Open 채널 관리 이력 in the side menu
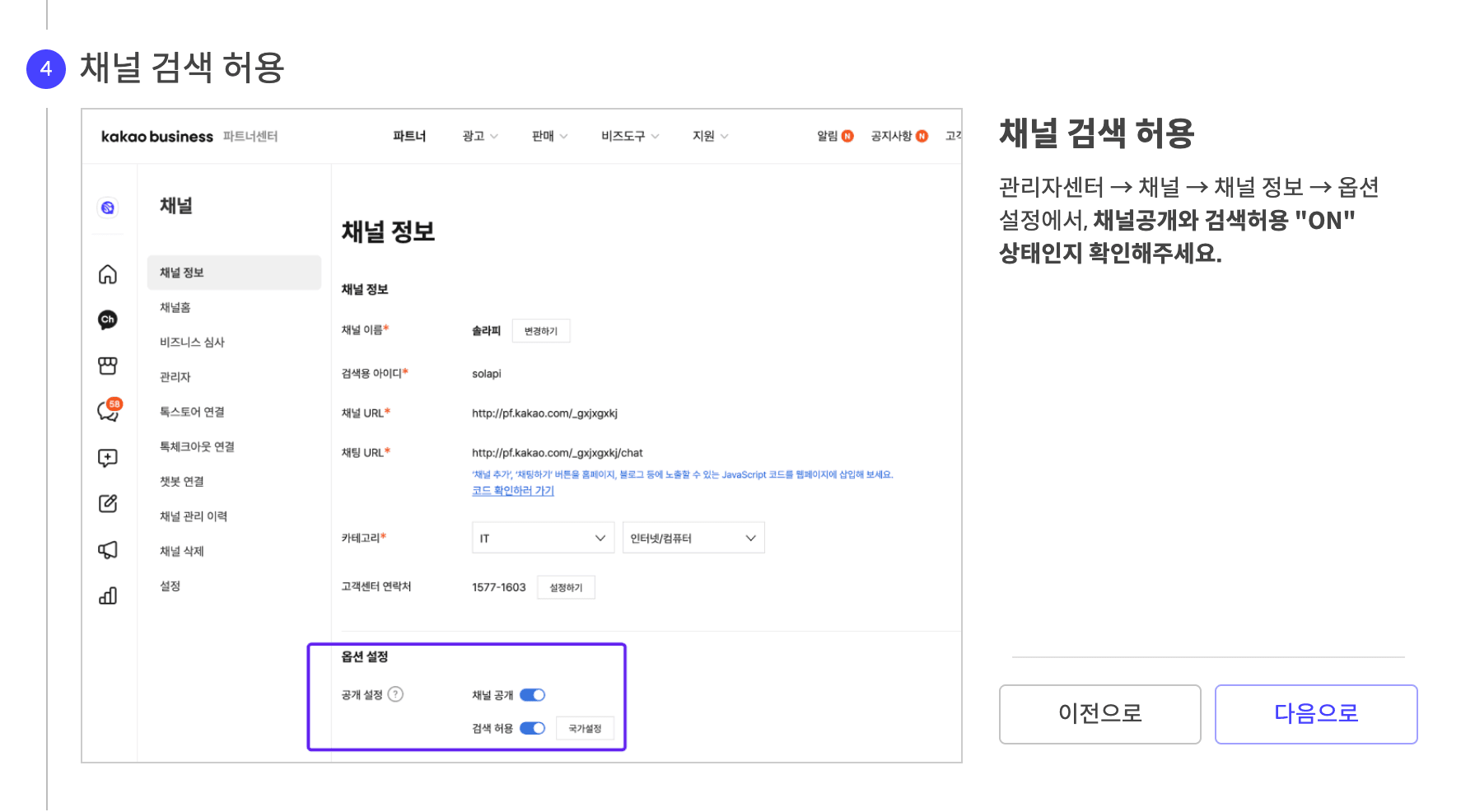The height and width of the screenshot is (812, 1461). point(194,516)
